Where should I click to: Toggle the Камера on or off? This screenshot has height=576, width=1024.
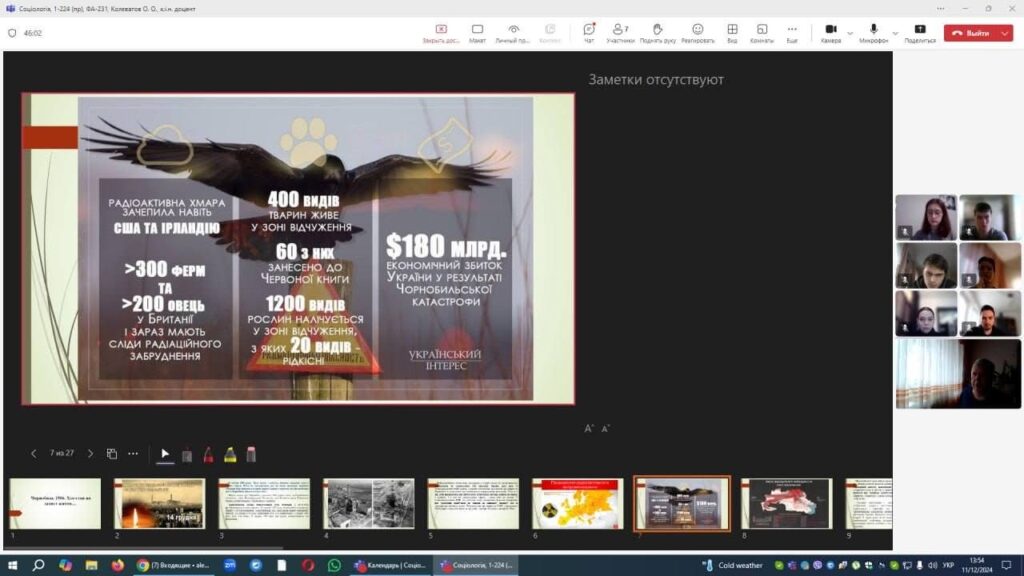pos(830,33)
